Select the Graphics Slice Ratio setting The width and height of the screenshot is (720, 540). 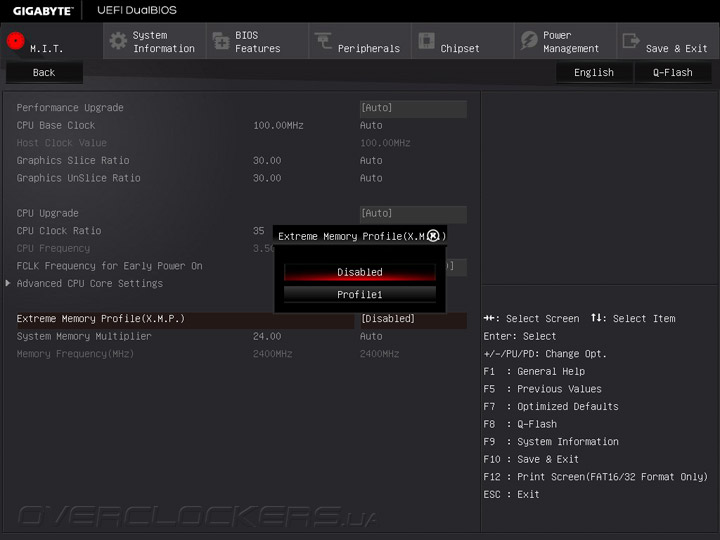73,160
